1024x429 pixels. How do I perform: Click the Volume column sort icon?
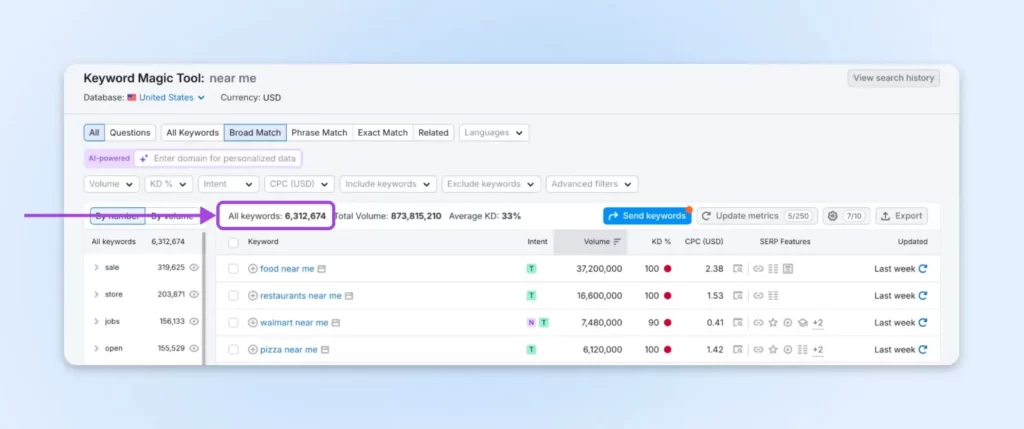(617, 242)
